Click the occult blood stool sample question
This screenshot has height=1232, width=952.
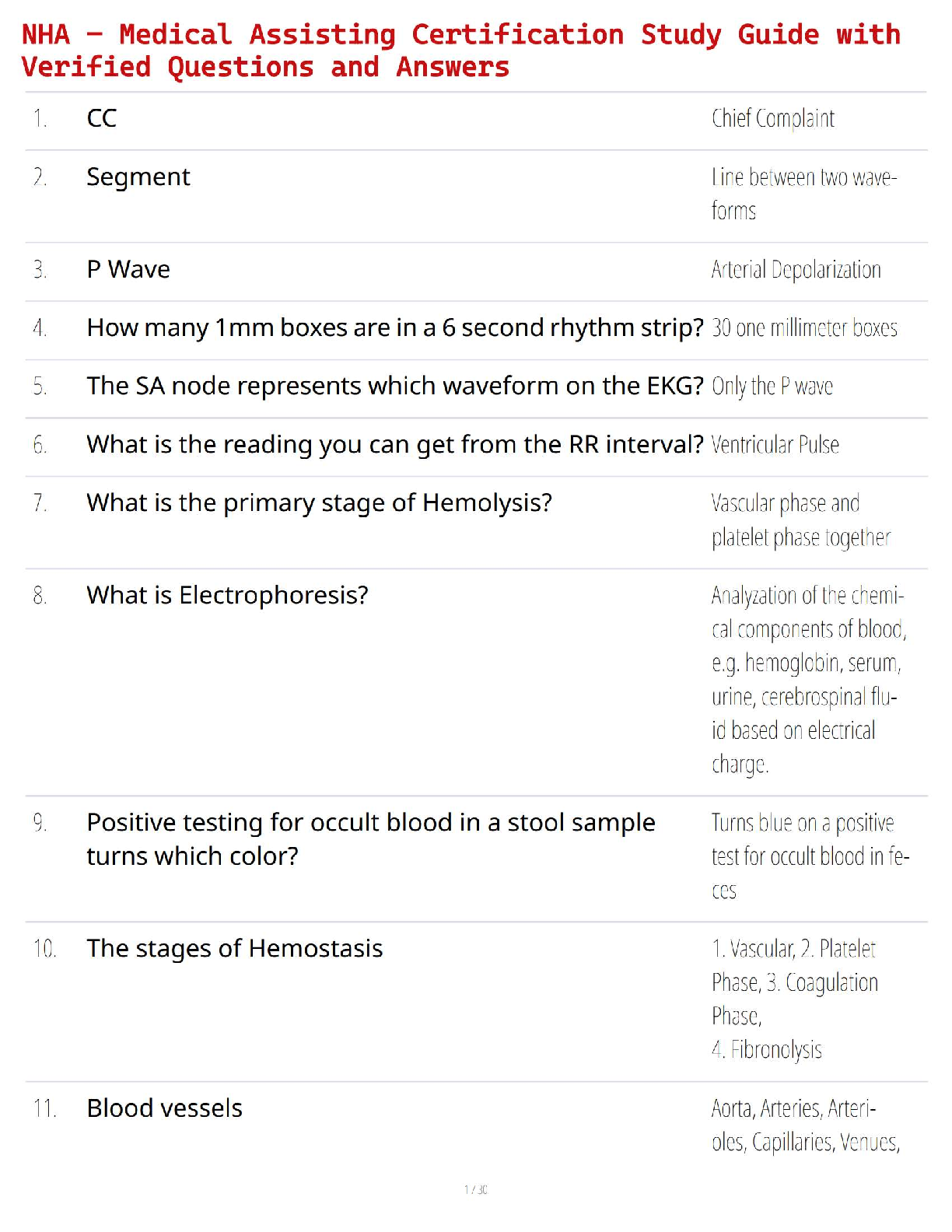coord(370,838)
